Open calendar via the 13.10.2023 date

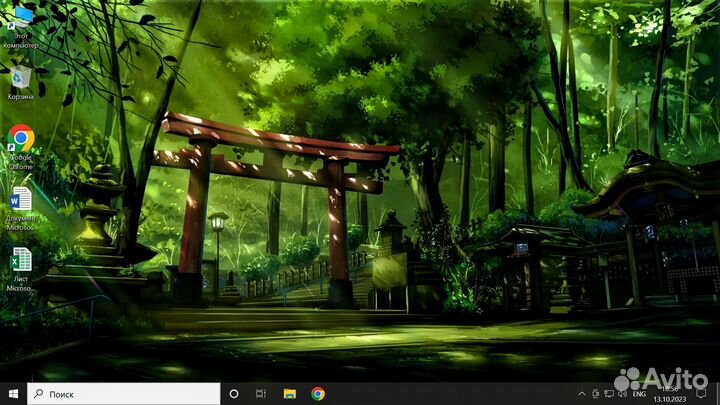pos(669,399)
